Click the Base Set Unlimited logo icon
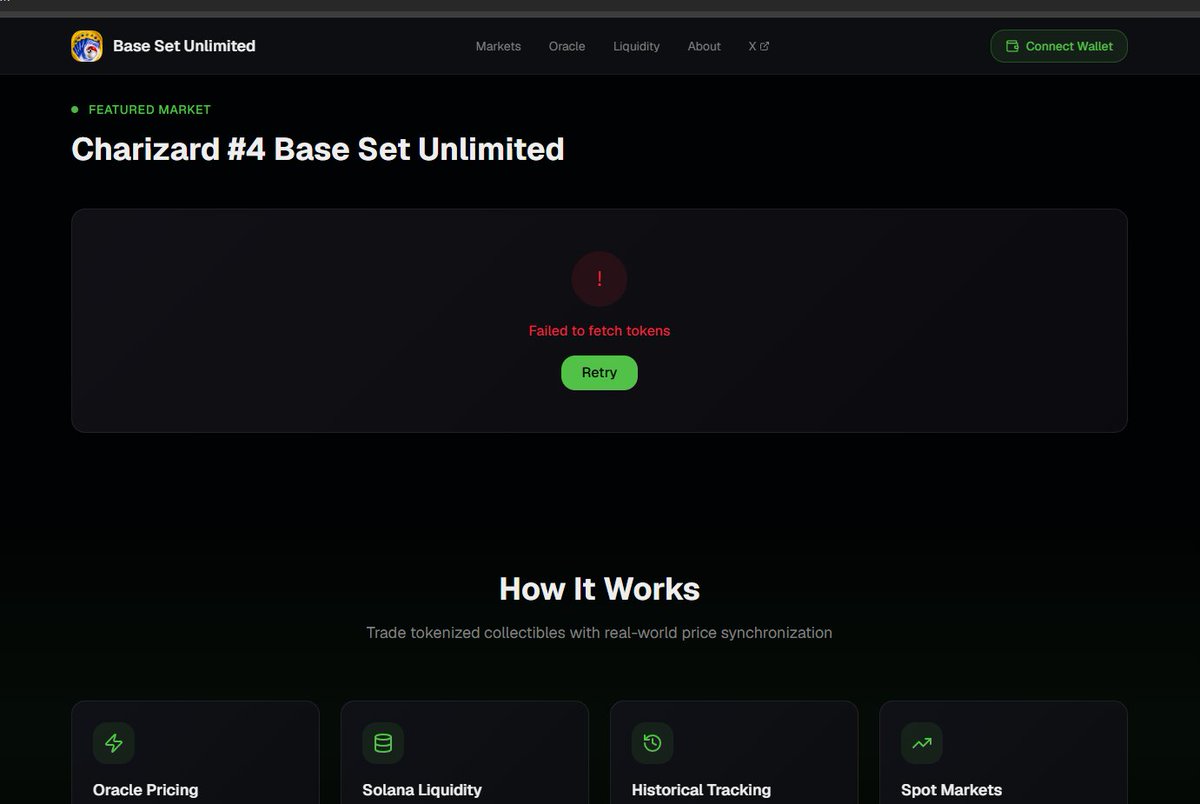Viewport: 1200px width, 804px height. click(x=87, y=46)
